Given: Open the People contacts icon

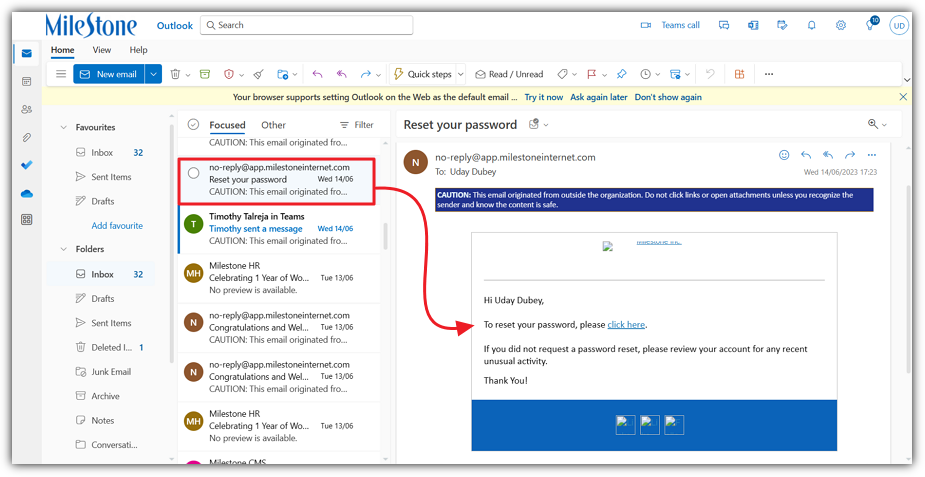Looking at the screenshot, I should 27,109.
